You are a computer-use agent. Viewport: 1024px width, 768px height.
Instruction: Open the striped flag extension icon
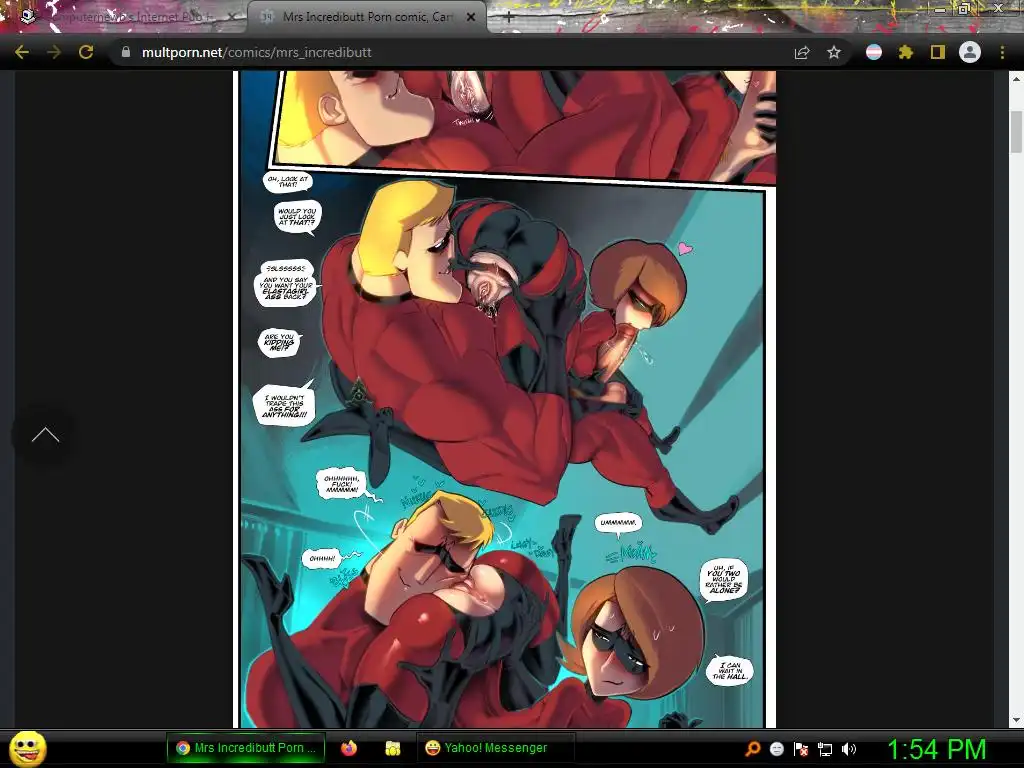[874, 52]
